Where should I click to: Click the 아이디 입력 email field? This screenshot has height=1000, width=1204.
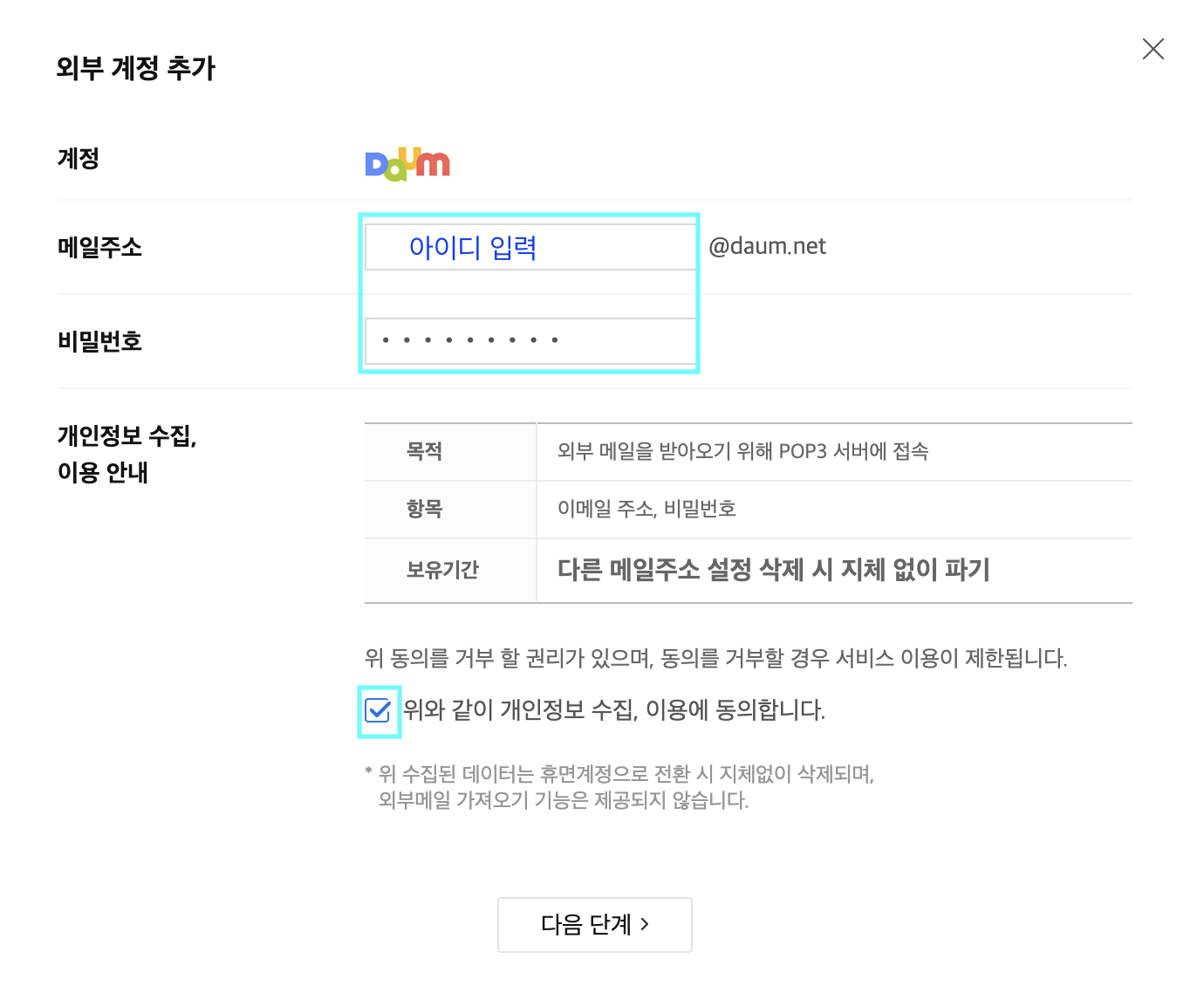(529, 247)
